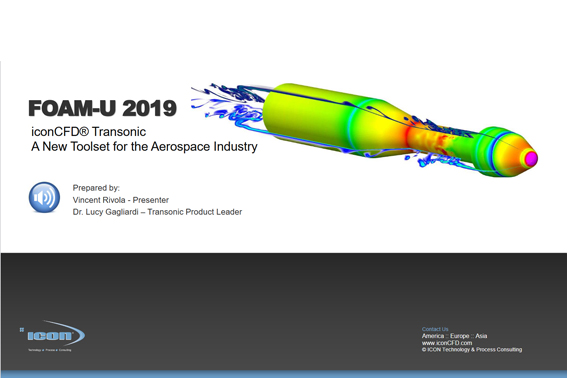This screenshot has height=378, width=567.
Task: Select 'Dr. Lucy Gagliardi' product leader line
Action: click(157, 212)
